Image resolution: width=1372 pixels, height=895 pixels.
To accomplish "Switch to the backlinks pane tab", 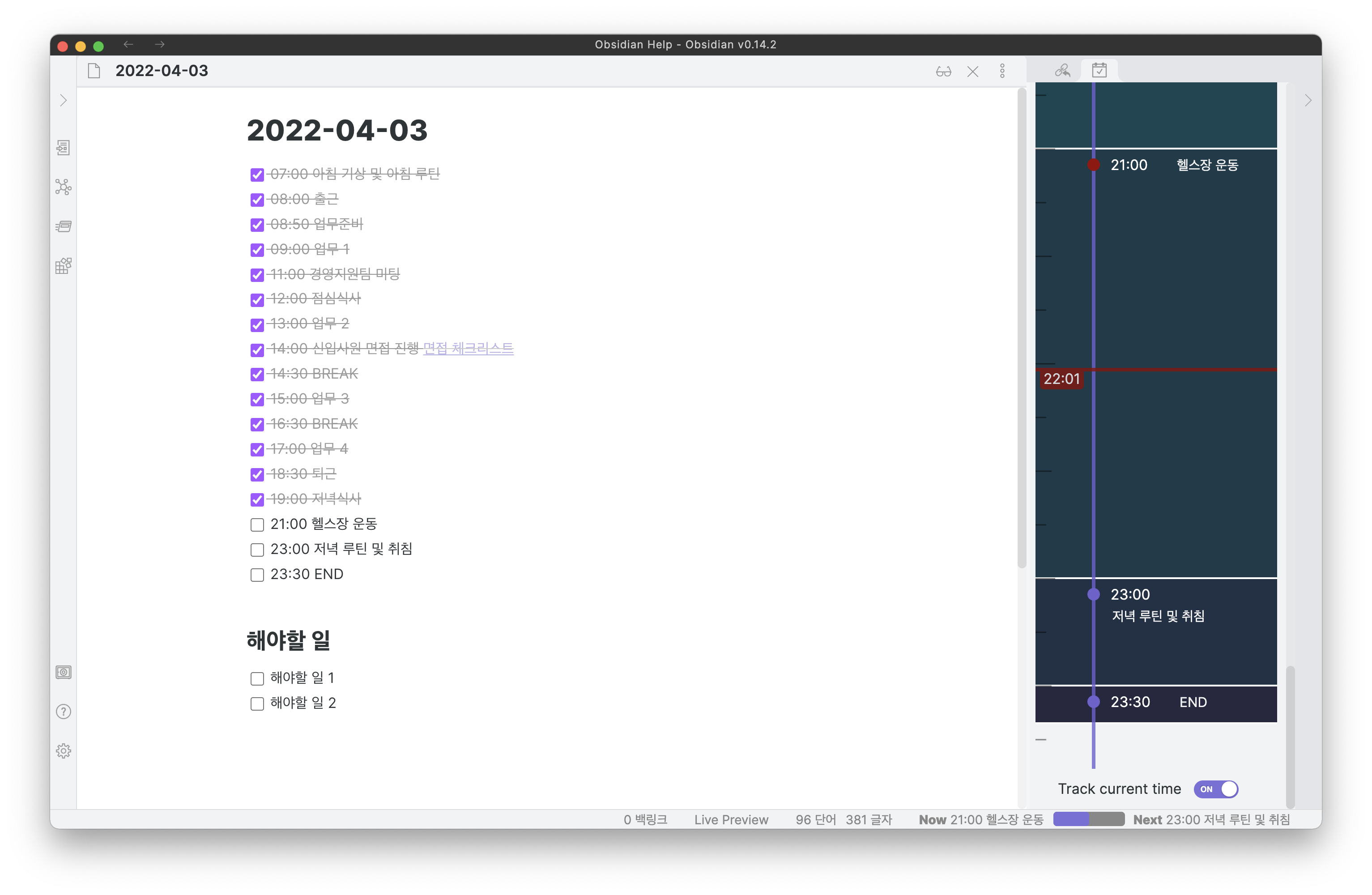I will (1062, 70).
